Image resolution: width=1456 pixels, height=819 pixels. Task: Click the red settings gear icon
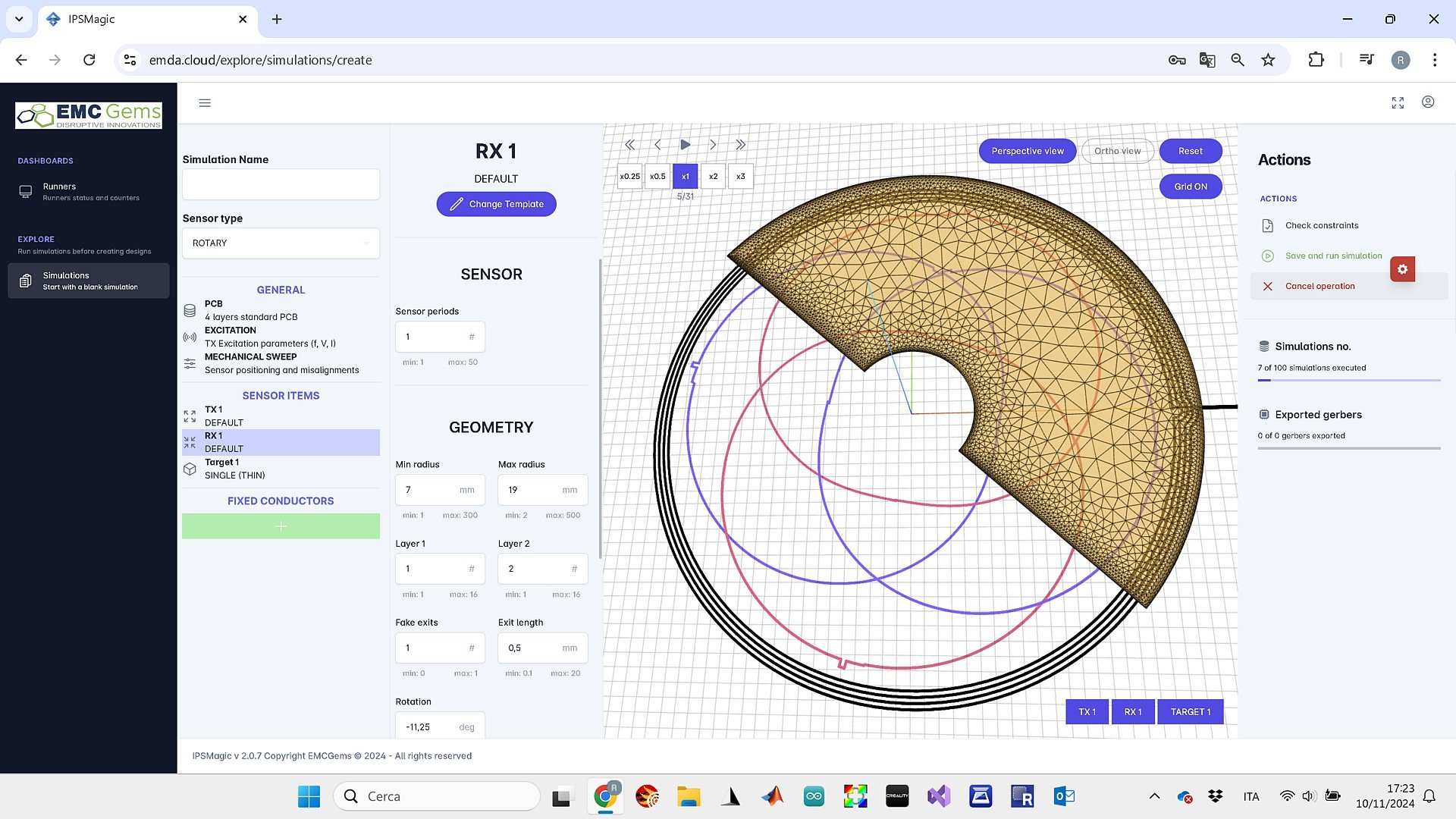(x=1402, y=269)
